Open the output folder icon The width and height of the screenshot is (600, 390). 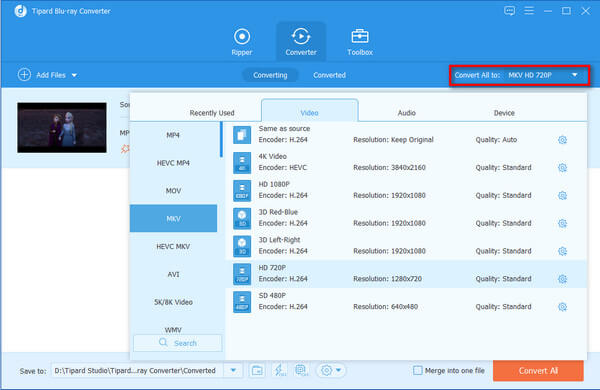(x=257, y=370)
